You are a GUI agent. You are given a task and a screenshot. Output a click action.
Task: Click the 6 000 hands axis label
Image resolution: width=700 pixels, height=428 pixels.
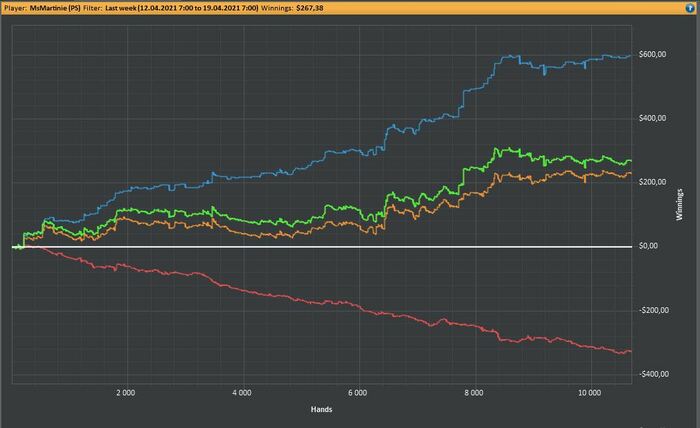(358, 393)
